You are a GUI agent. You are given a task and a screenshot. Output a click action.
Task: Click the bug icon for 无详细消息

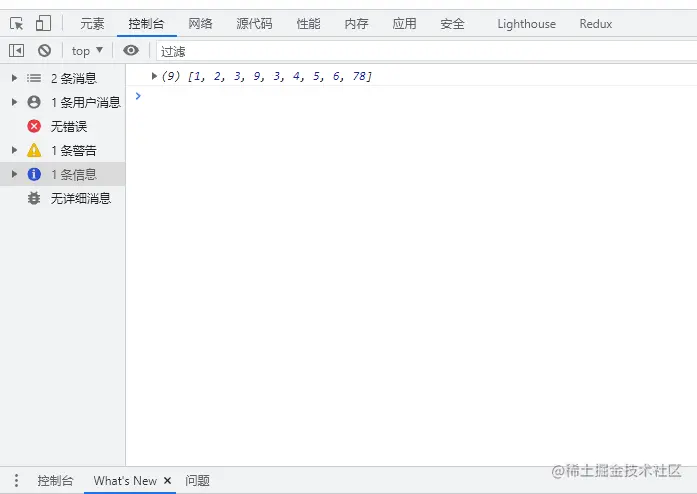(x=34, y=198)
